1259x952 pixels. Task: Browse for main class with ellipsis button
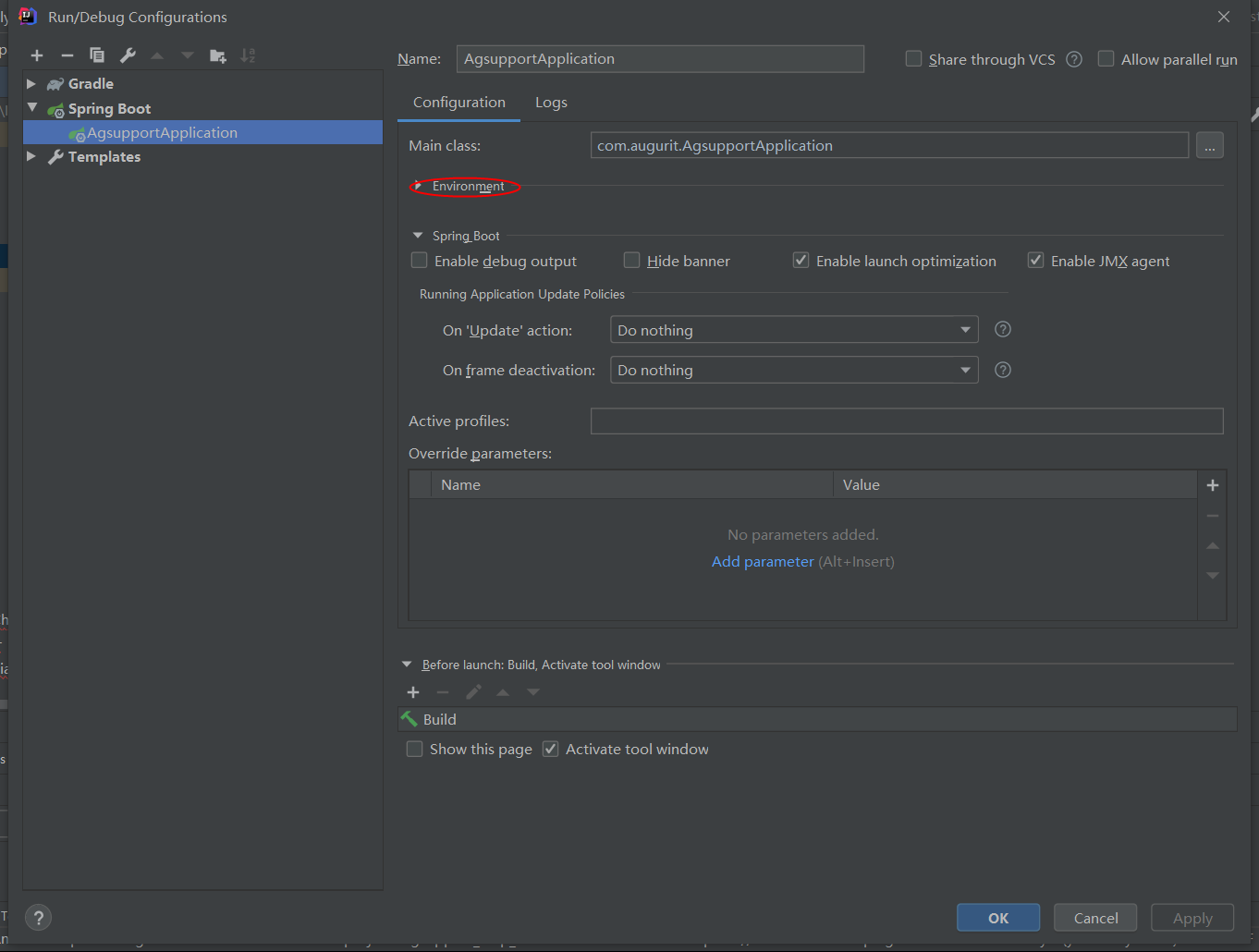point(1210,145)
